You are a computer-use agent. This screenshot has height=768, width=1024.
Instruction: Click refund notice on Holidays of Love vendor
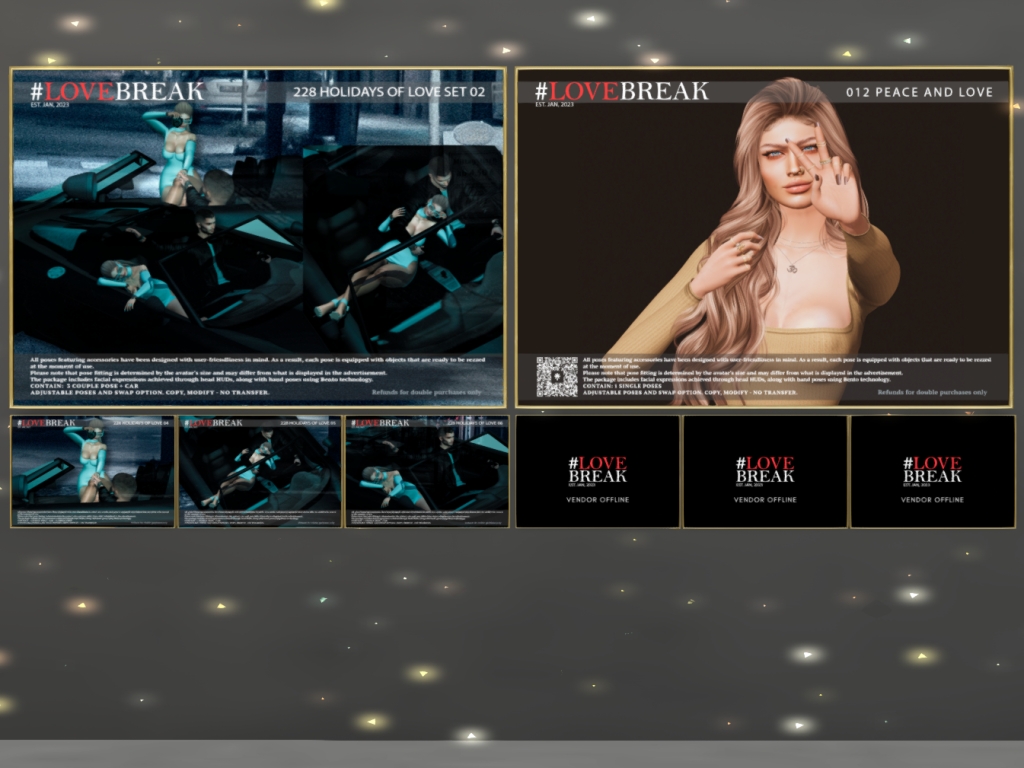point(432,393)
